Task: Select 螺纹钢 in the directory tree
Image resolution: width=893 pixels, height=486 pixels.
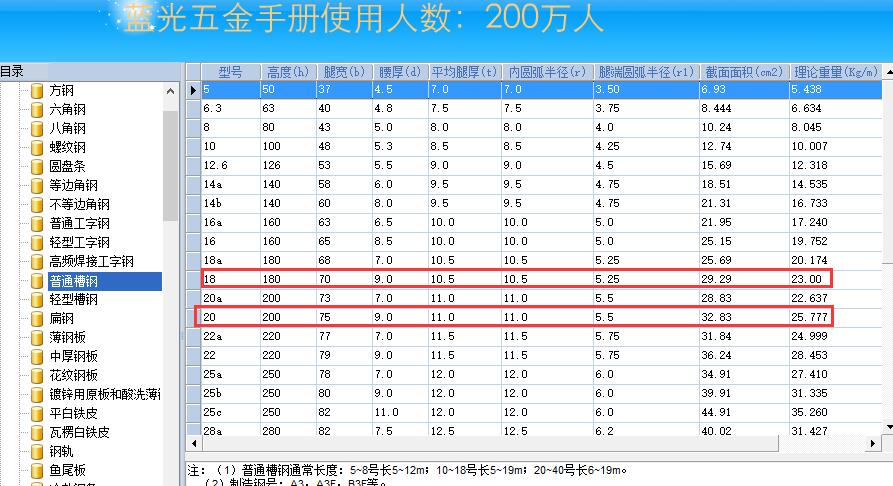Action: (x=67, y=148)
